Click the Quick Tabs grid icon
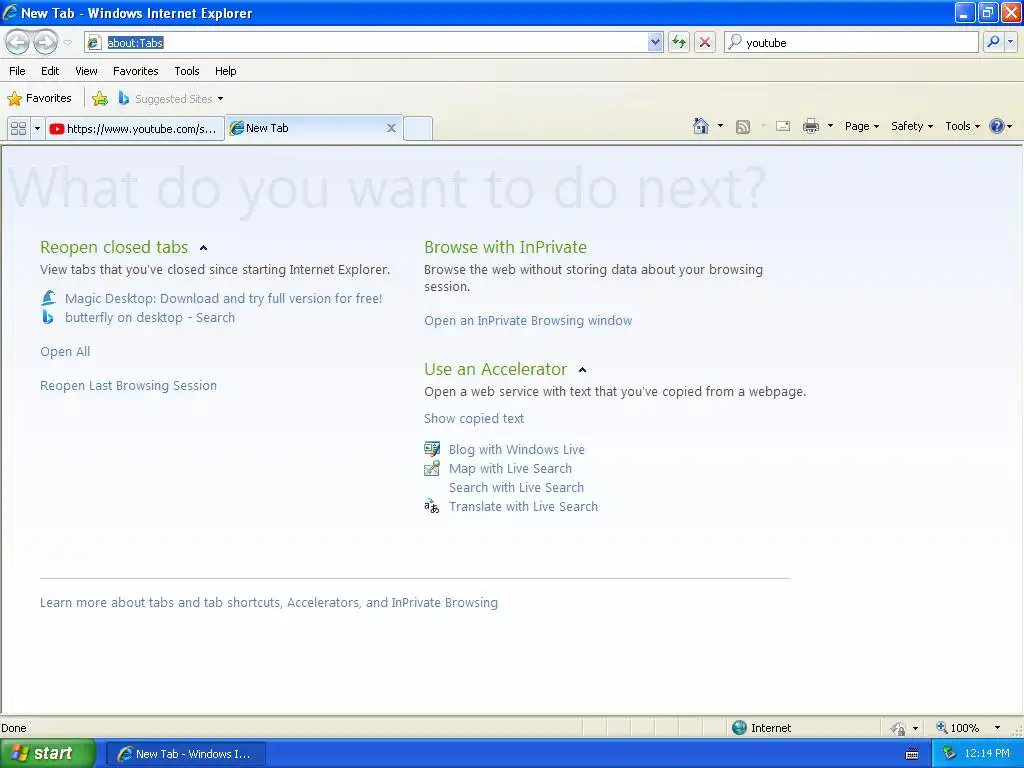The width and height of the screenshot is (1024, 768). coord(19,129)
